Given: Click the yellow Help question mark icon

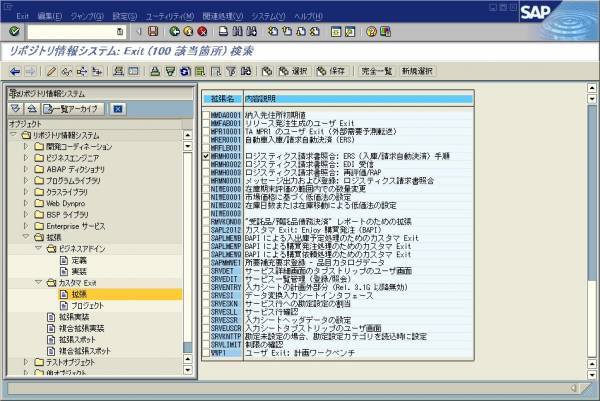Looking at the screenshot, I should click(x=370, y=32).
